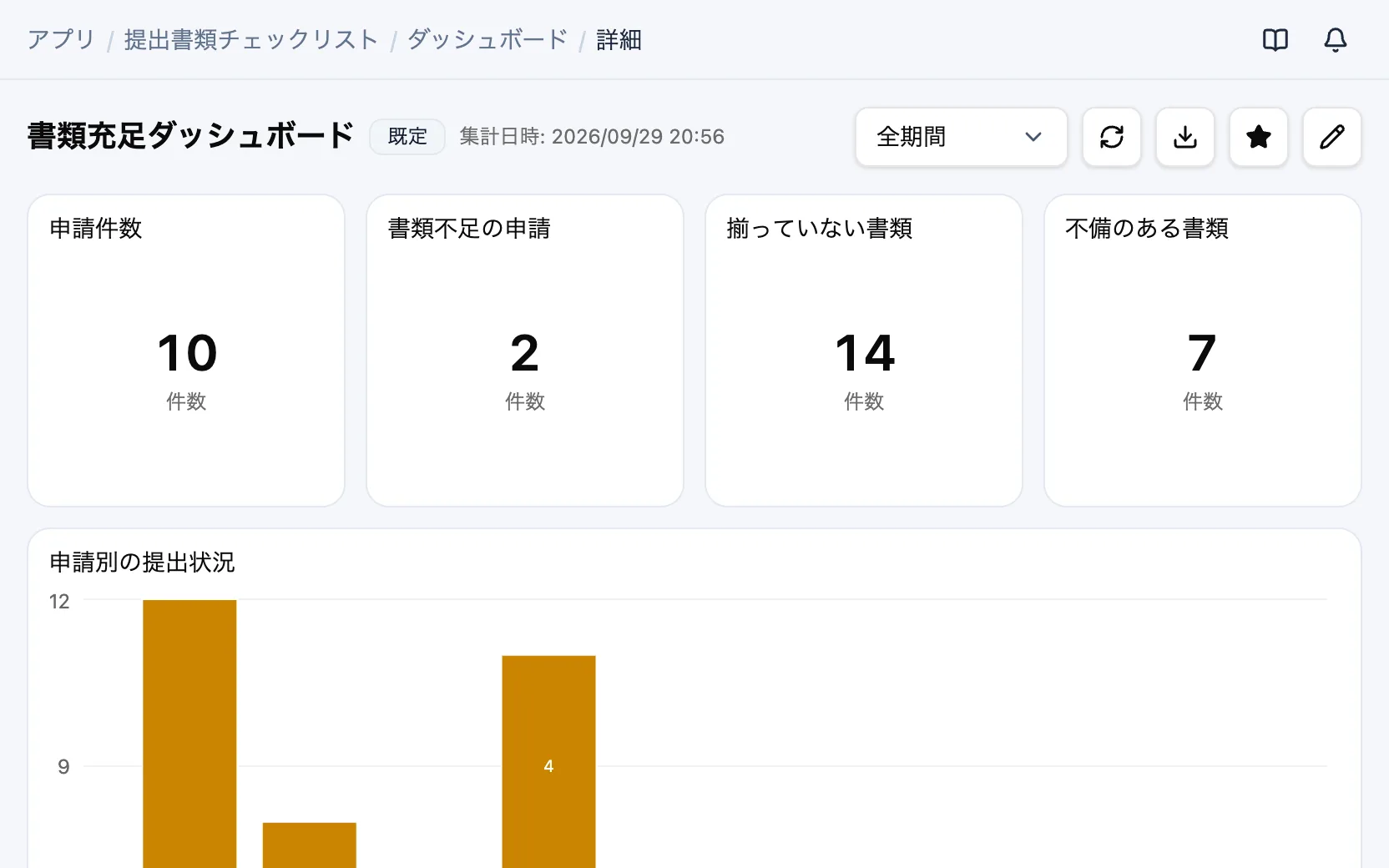The image size is (1389, 868).
Task: Click the 既定 badge
Action: 407,137
